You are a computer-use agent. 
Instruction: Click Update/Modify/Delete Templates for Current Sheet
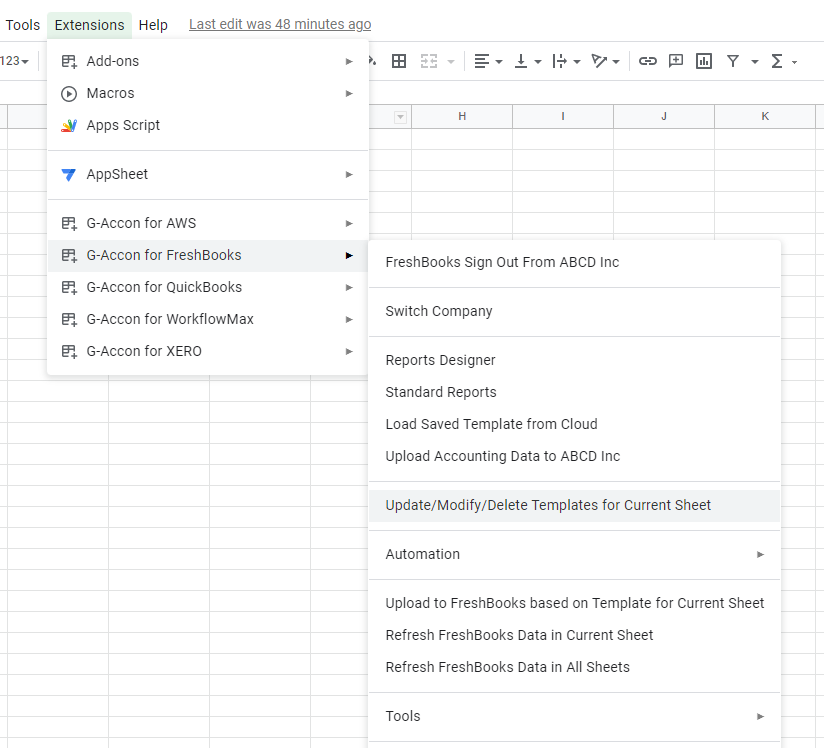coord(574,505)
